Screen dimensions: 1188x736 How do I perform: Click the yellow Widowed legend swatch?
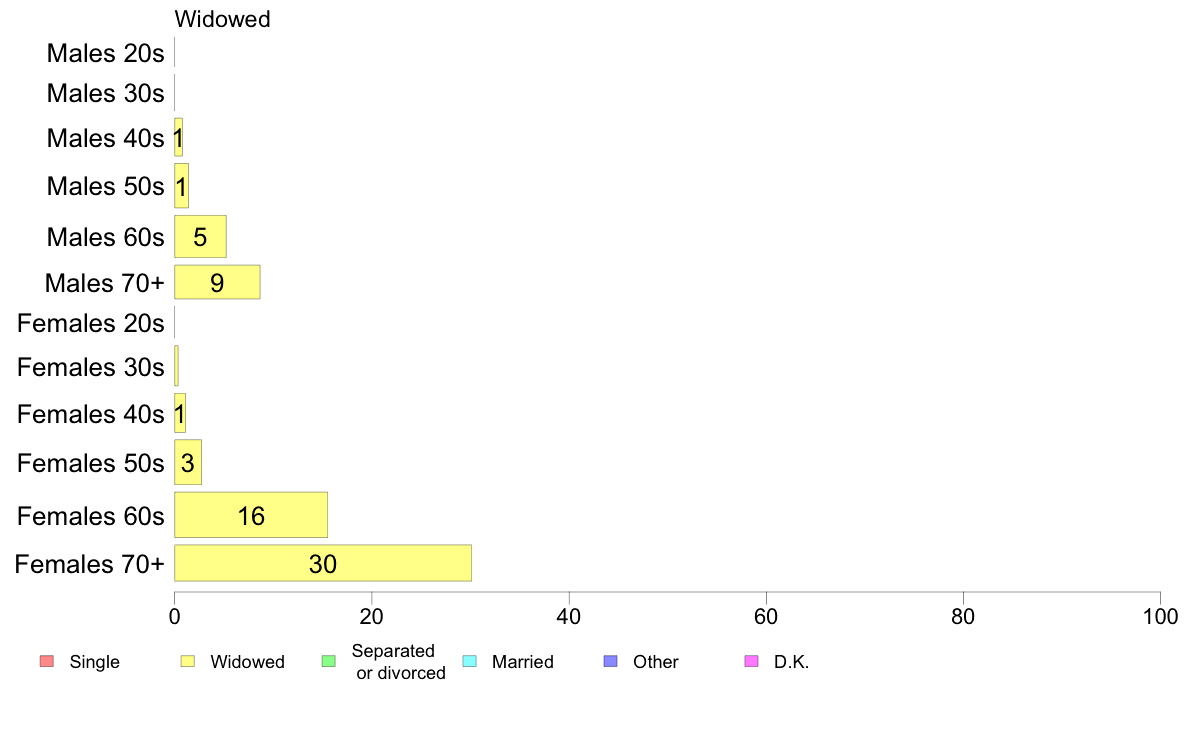click(188, 661)
